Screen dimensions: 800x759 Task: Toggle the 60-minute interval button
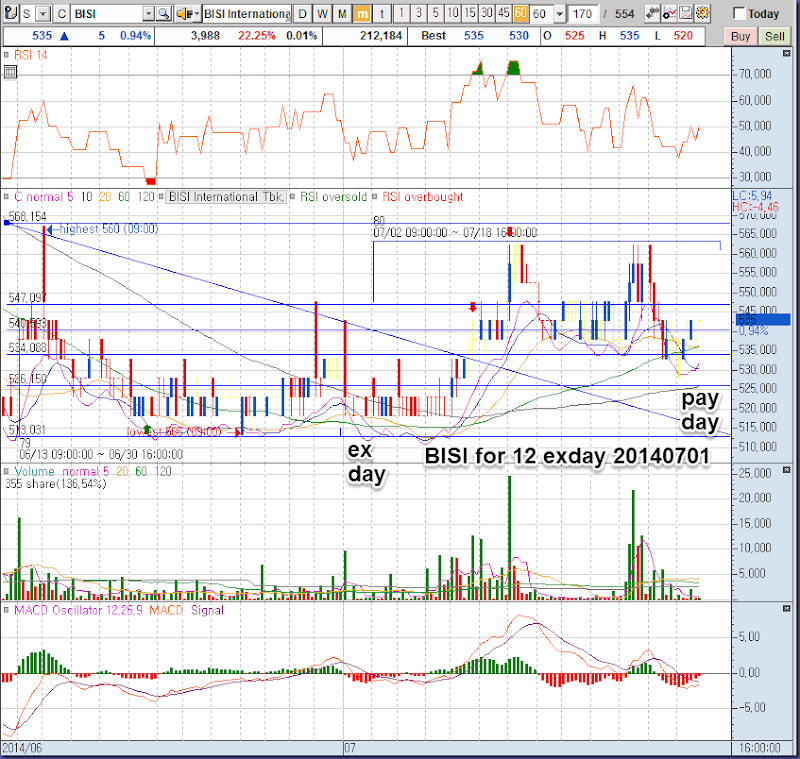tap(521, 14)
